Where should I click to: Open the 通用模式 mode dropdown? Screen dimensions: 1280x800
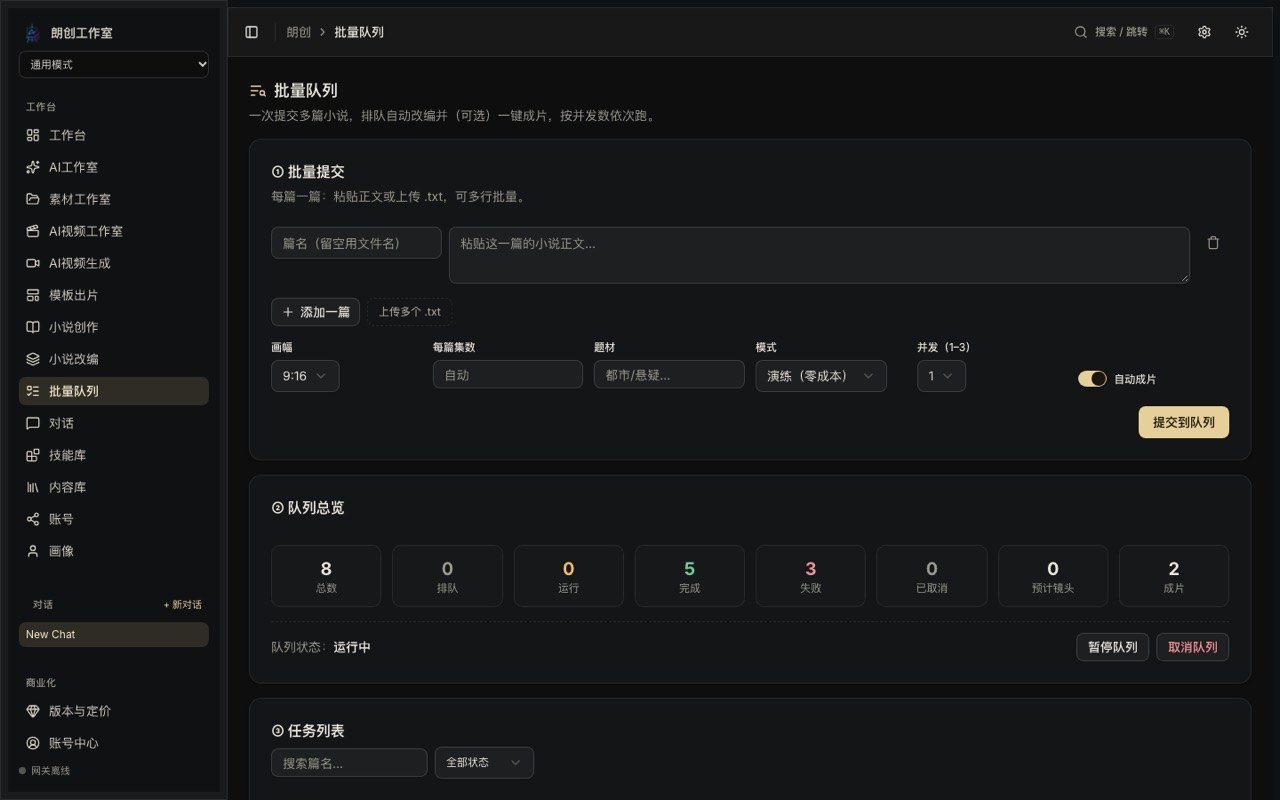(x=114, y=64)
